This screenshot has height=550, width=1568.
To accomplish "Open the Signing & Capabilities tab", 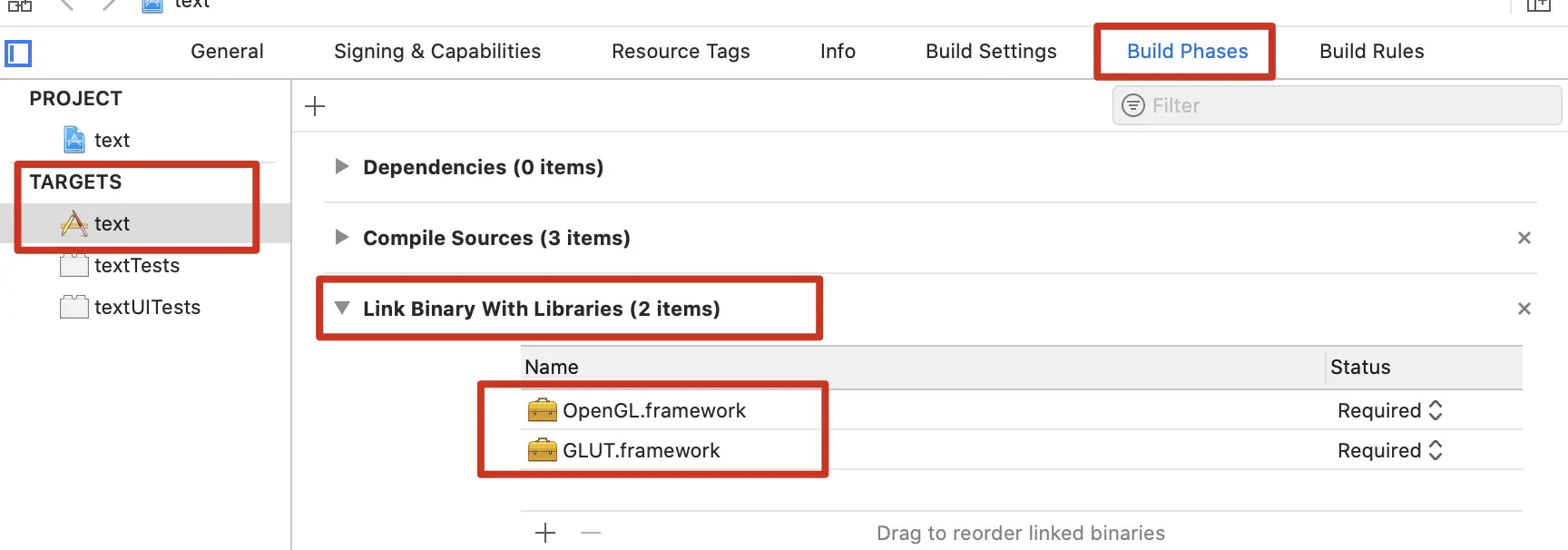I will point(437,52).
